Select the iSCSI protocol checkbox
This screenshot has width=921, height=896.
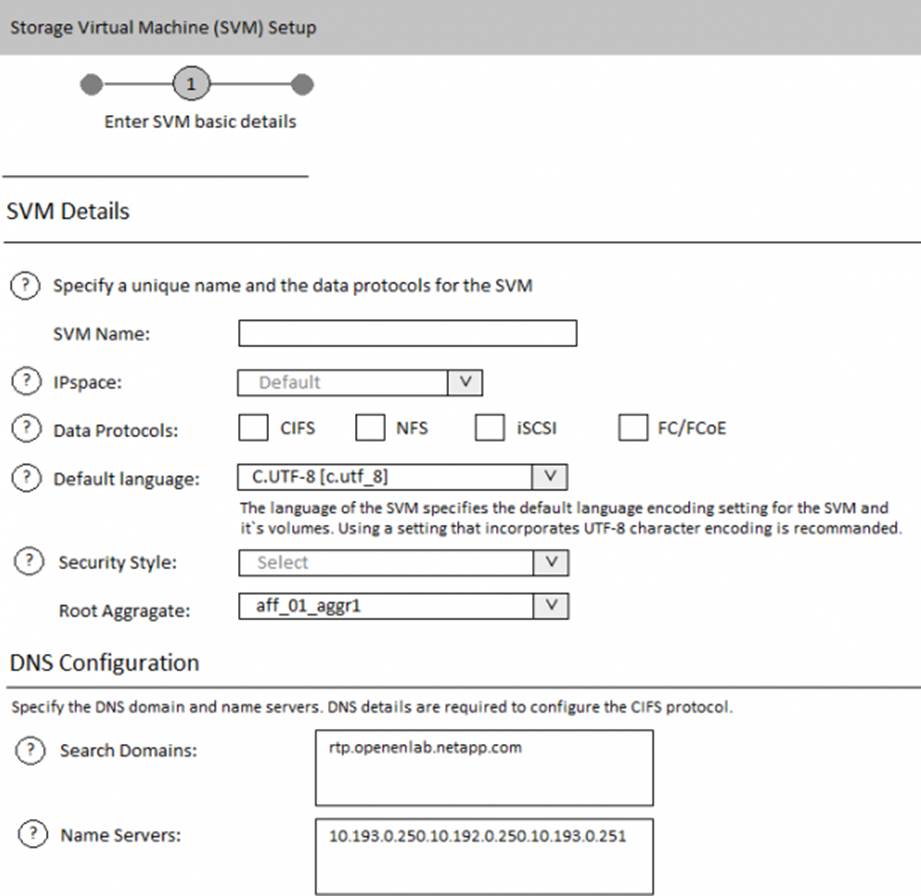click(489, 428)
